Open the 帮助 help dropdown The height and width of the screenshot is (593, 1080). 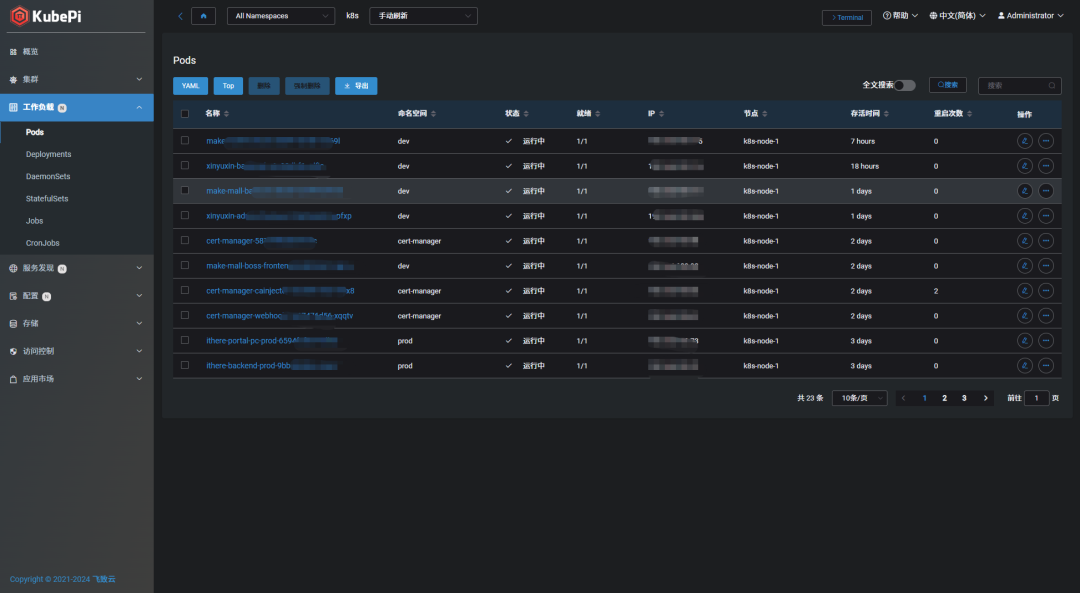click(x=900, y=16)
